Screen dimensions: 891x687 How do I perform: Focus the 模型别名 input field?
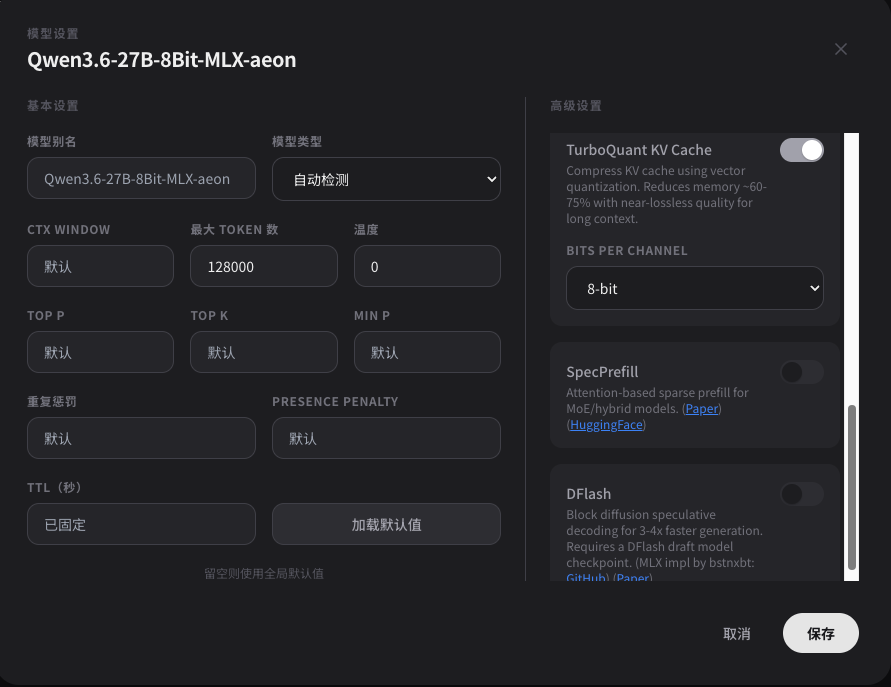[x=141, y=178]
